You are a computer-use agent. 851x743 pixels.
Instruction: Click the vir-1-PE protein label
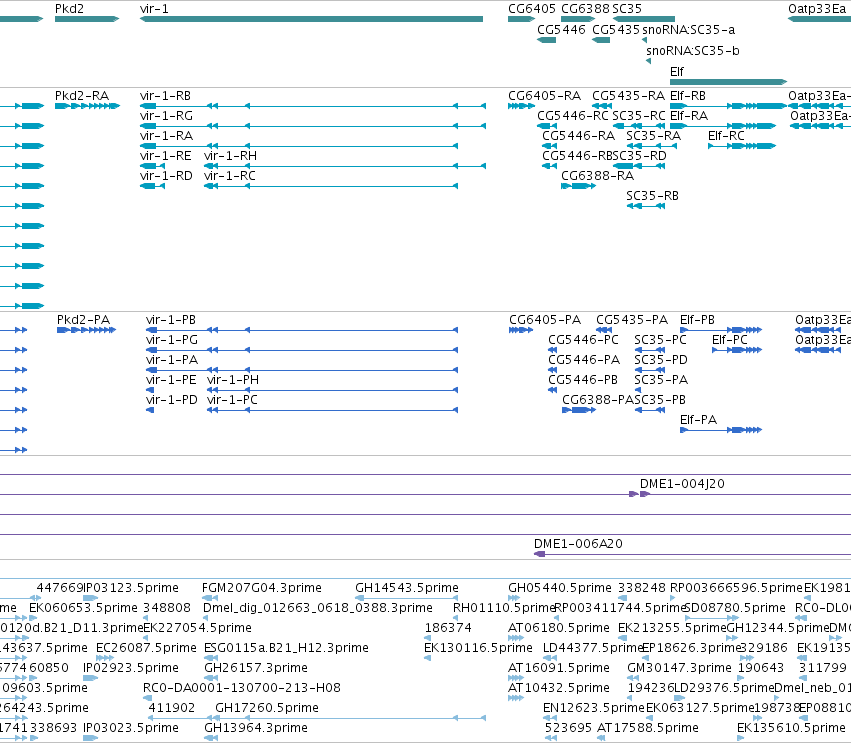pyautogui.click(x=171, y=380)
